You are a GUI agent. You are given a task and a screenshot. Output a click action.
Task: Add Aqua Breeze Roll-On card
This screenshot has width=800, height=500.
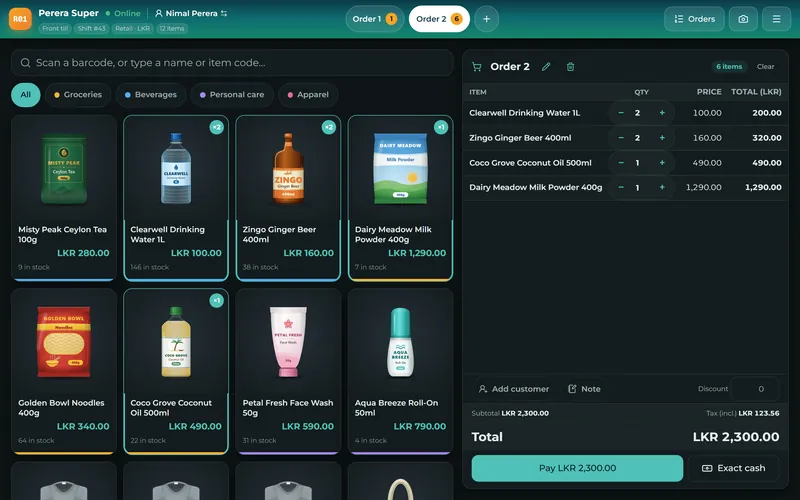[401, 371]
